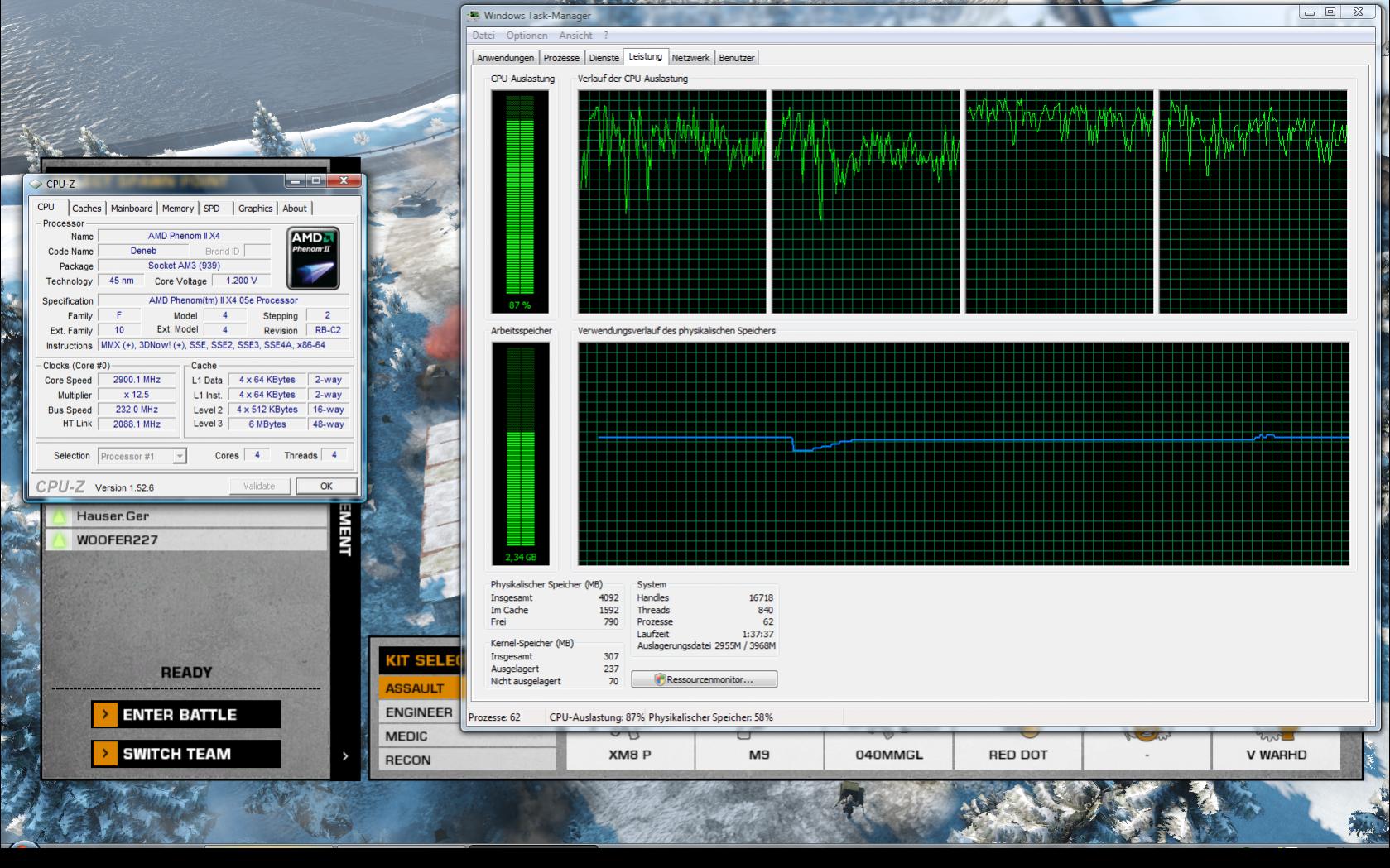Click OK in the CPU-Z window
The height and width of the screenshot is (868, 1390).
click(326, 487)
